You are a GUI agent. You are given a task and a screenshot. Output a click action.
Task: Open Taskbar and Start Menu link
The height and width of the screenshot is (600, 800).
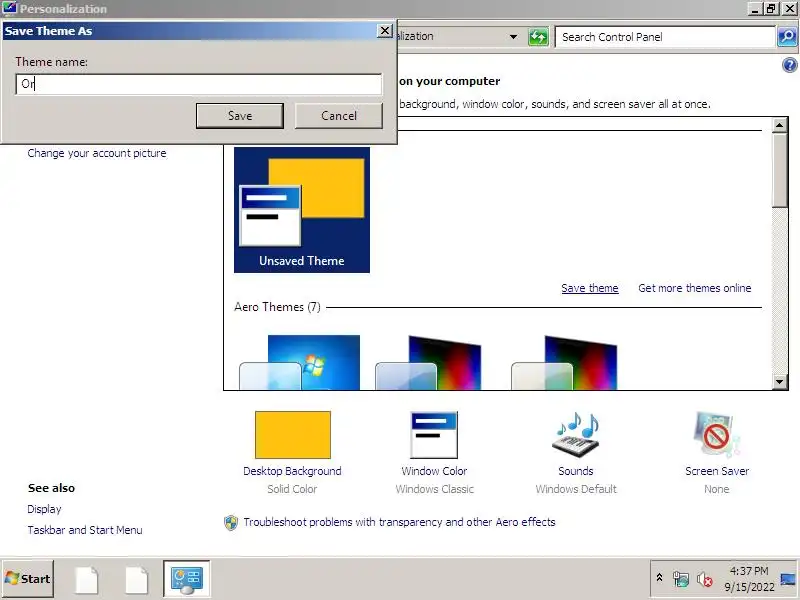(x=85, y=530)
